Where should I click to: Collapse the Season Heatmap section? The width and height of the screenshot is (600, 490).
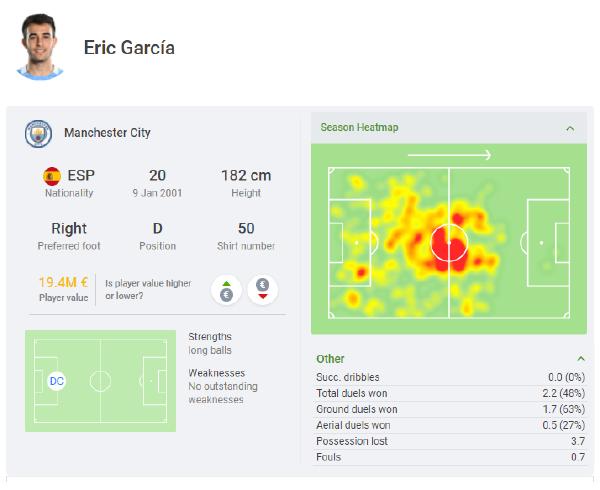pyautogui.click(x=570, y=128)
